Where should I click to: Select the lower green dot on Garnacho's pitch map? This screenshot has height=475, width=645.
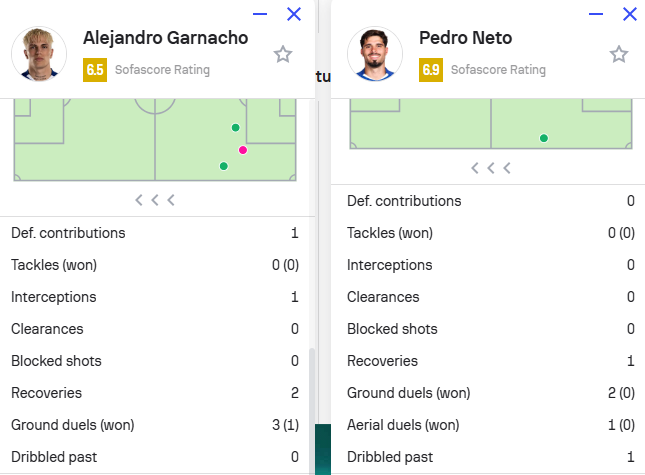[224, 166]
